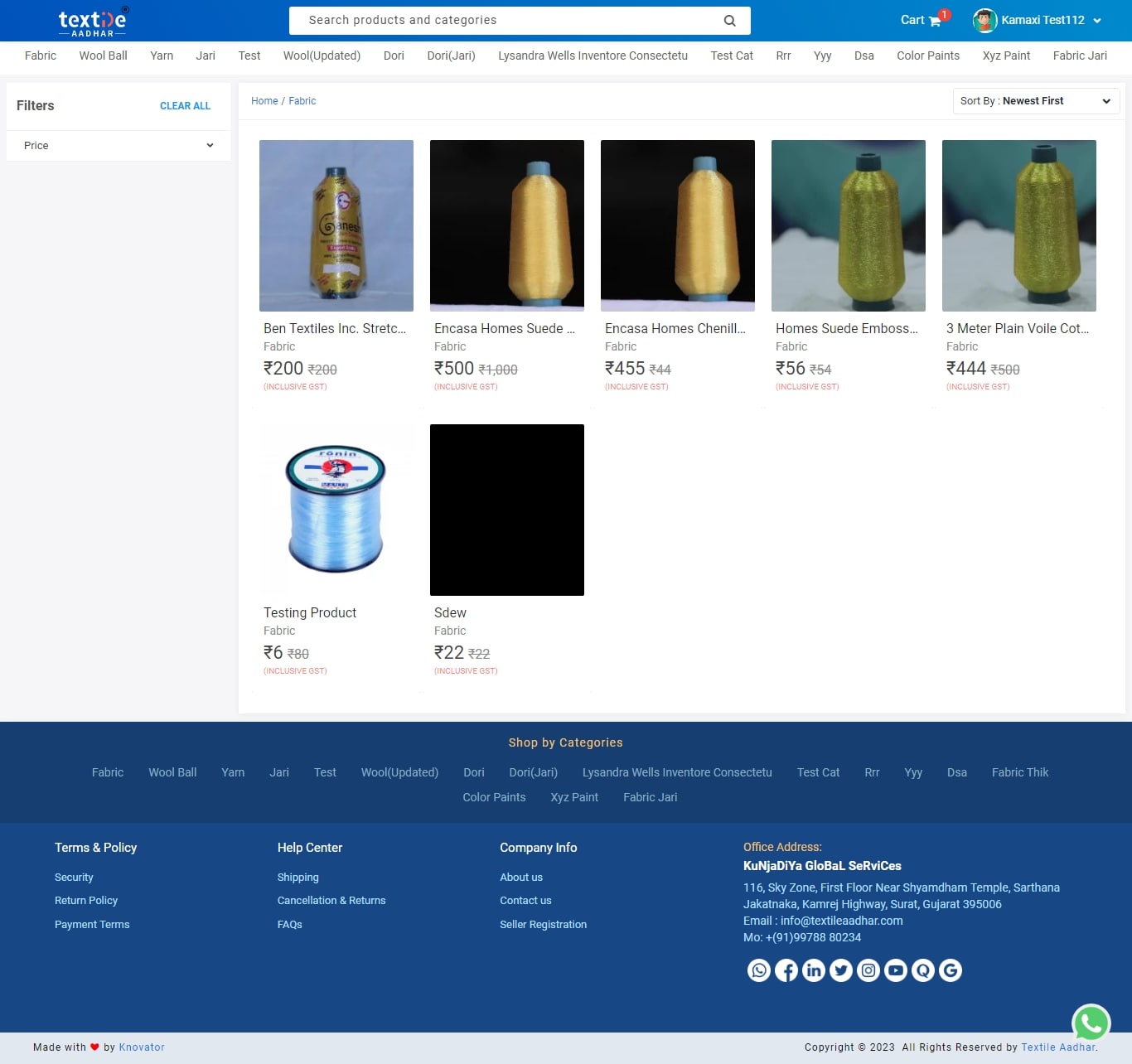This screenshot has height=1064, width=1132.
Task: Click the YouTube icon in footer
Action: point(896,970)
